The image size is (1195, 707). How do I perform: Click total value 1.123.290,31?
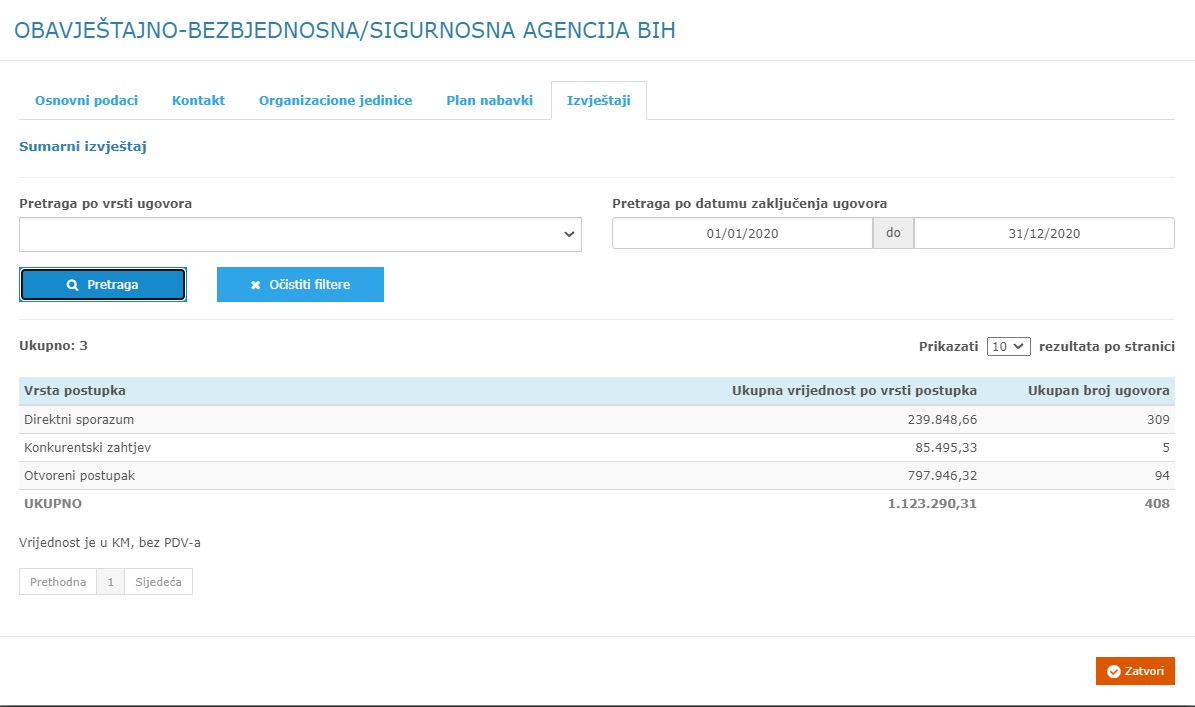tap(932, 504)
